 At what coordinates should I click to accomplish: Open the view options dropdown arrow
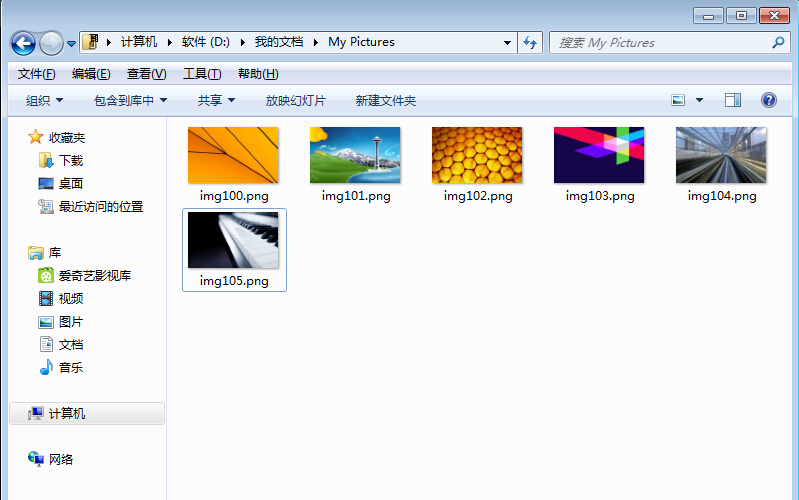pos(699,100)
